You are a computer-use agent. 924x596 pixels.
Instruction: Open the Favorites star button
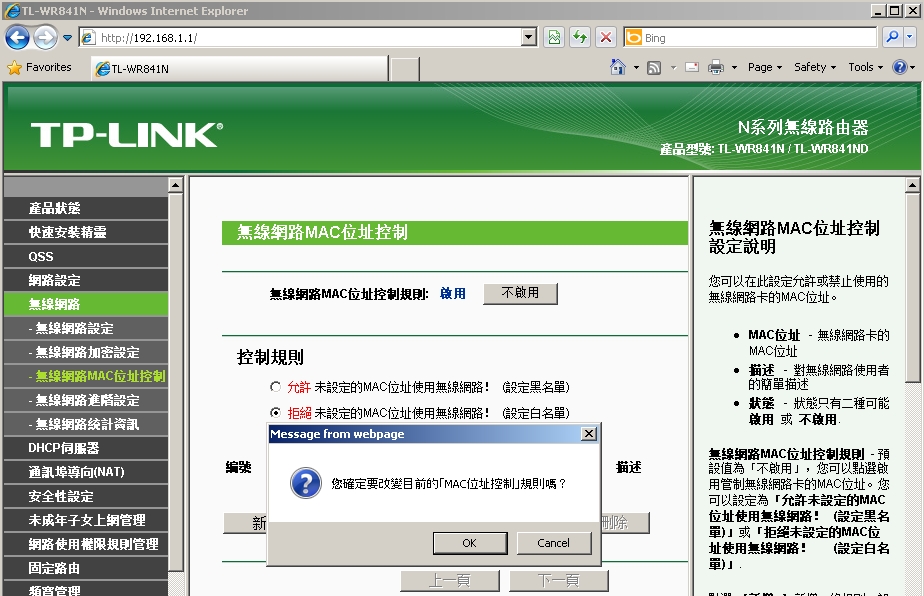(39, 67)
